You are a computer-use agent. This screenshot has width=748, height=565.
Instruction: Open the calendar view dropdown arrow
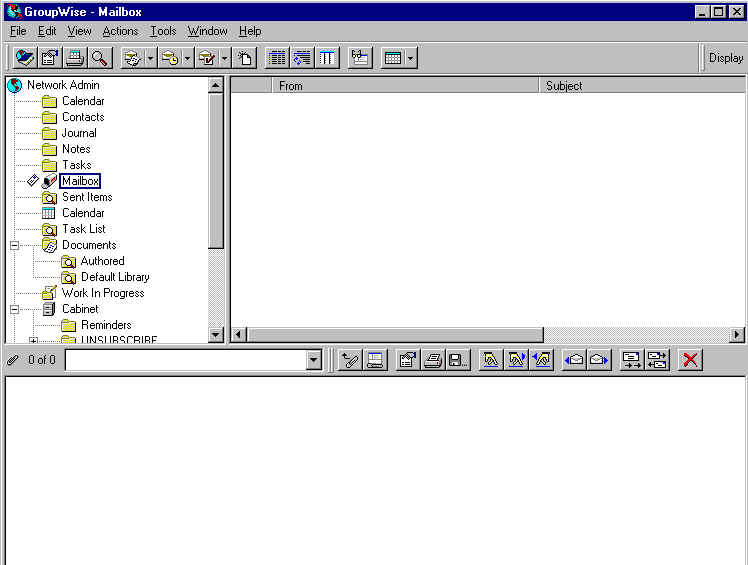pos(411,58)
